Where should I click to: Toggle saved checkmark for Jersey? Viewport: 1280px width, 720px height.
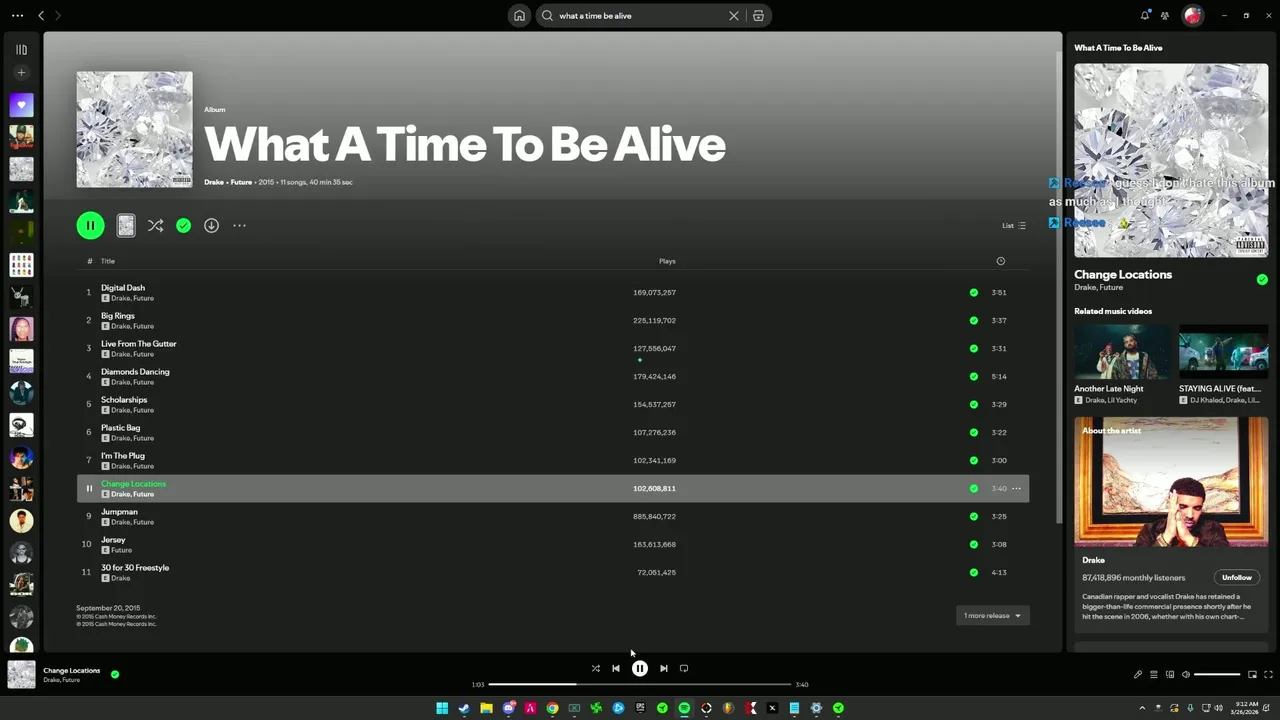point(973,545)
